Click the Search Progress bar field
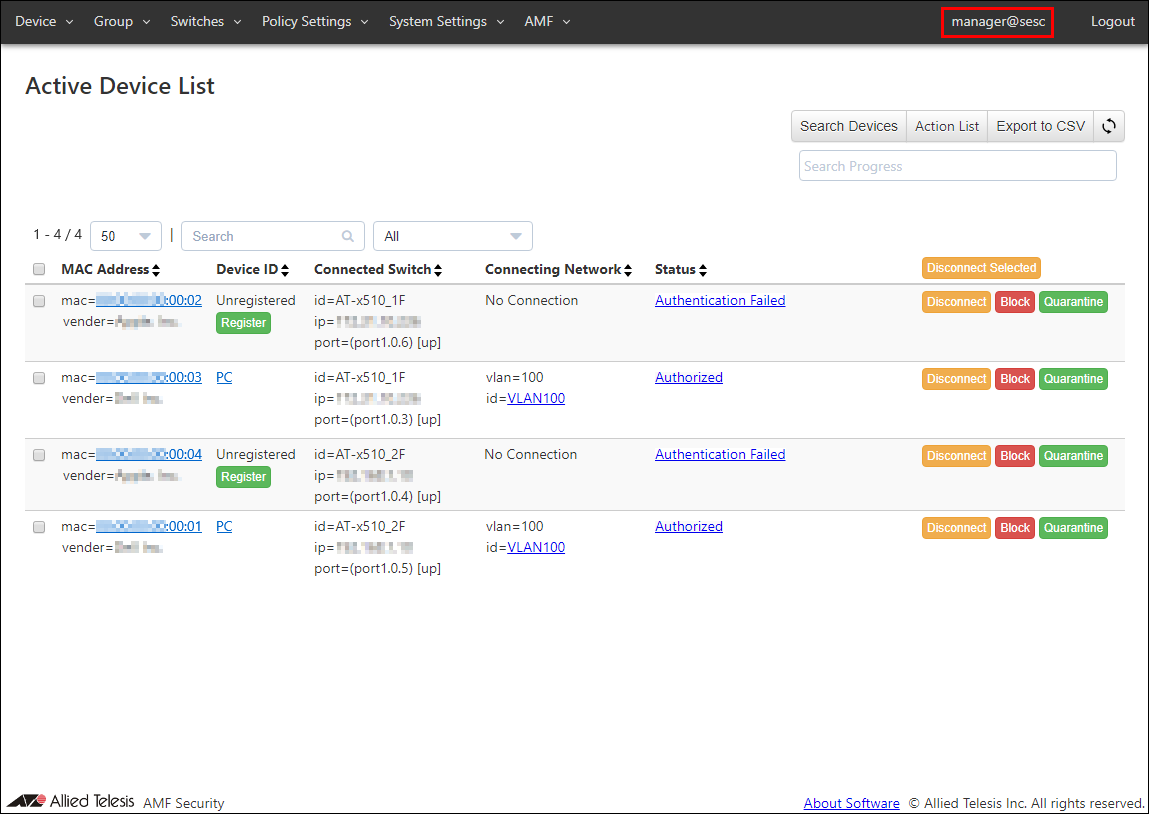This screenshot has height=814, width=1149. 957,166
